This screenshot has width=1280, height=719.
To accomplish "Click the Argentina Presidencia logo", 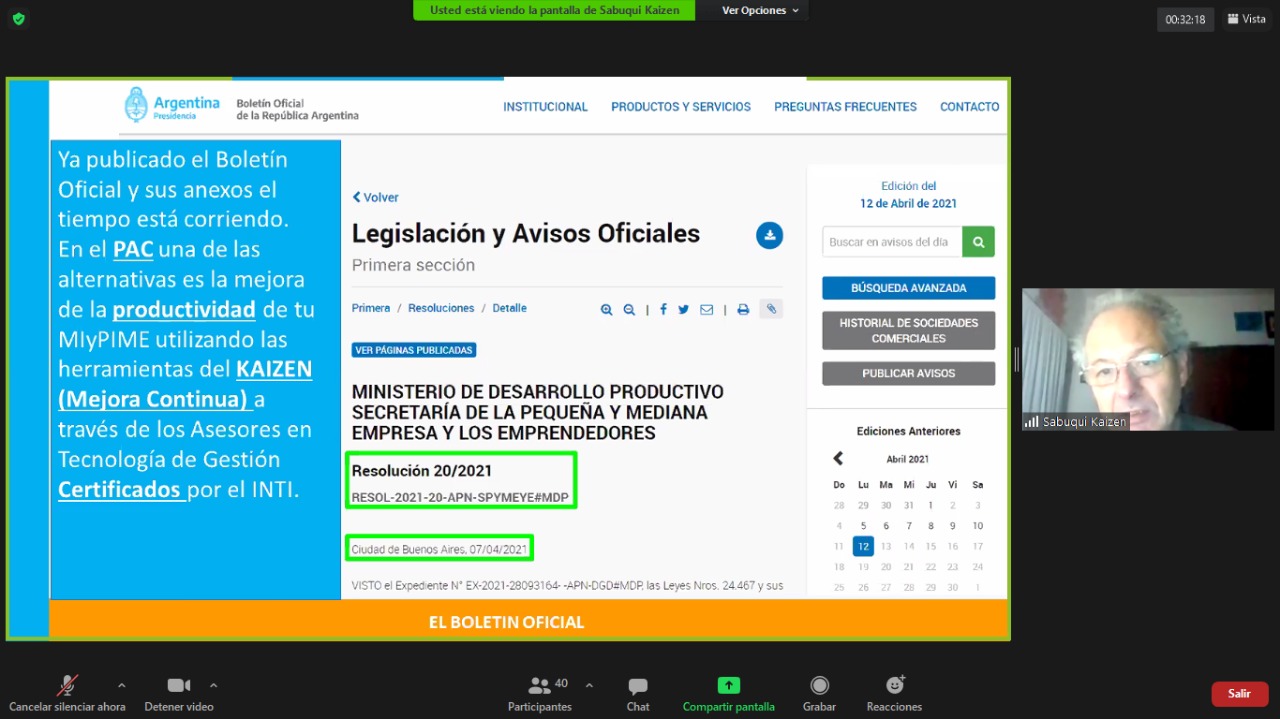I will [x=172, y=105].
